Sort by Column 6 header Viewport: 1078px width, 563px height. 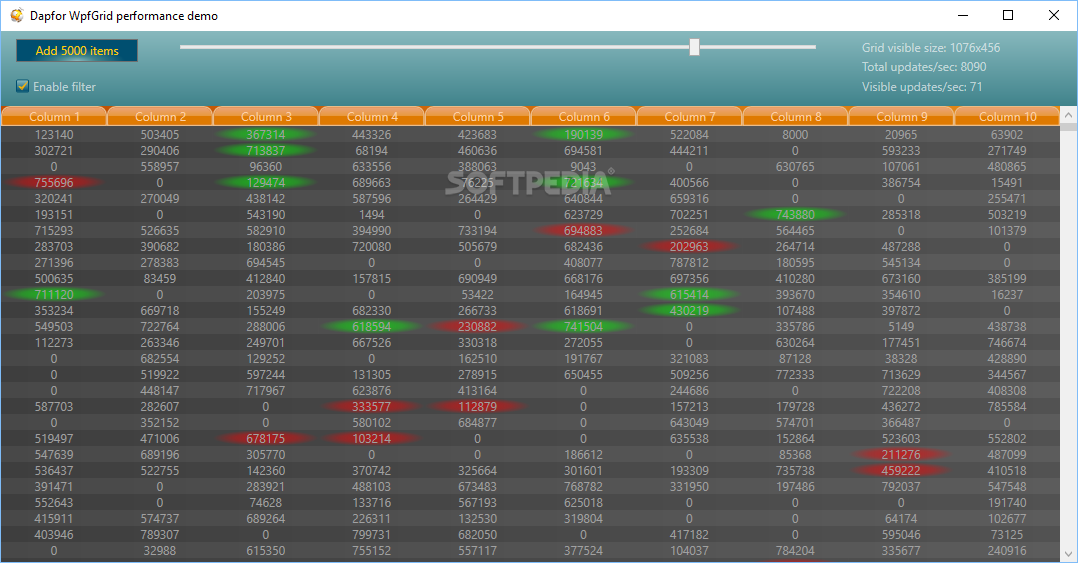tap(584, 117)
